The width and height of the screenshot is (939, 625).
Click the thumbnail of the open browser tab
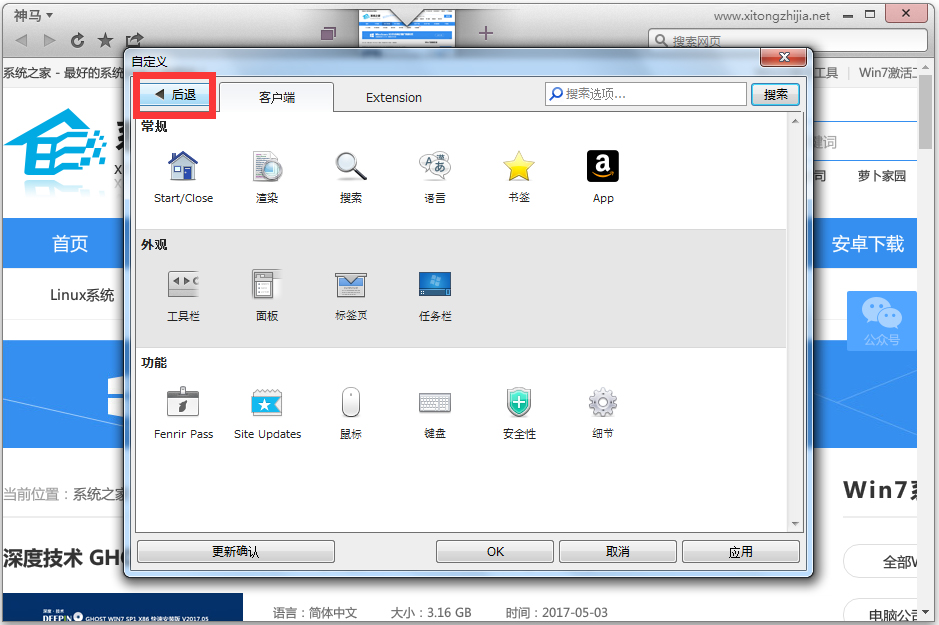tap(407, 28)
